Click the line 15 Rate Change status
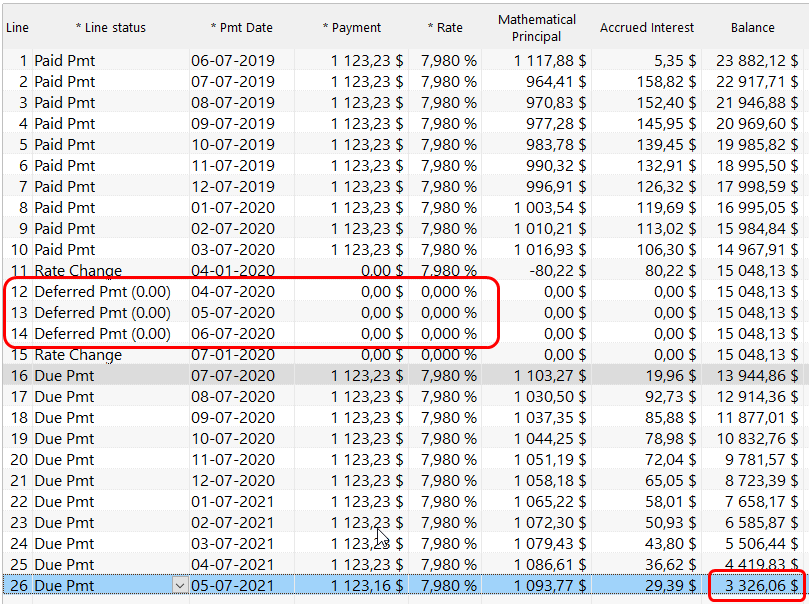 pyautogui.click(x=78, y=355)
